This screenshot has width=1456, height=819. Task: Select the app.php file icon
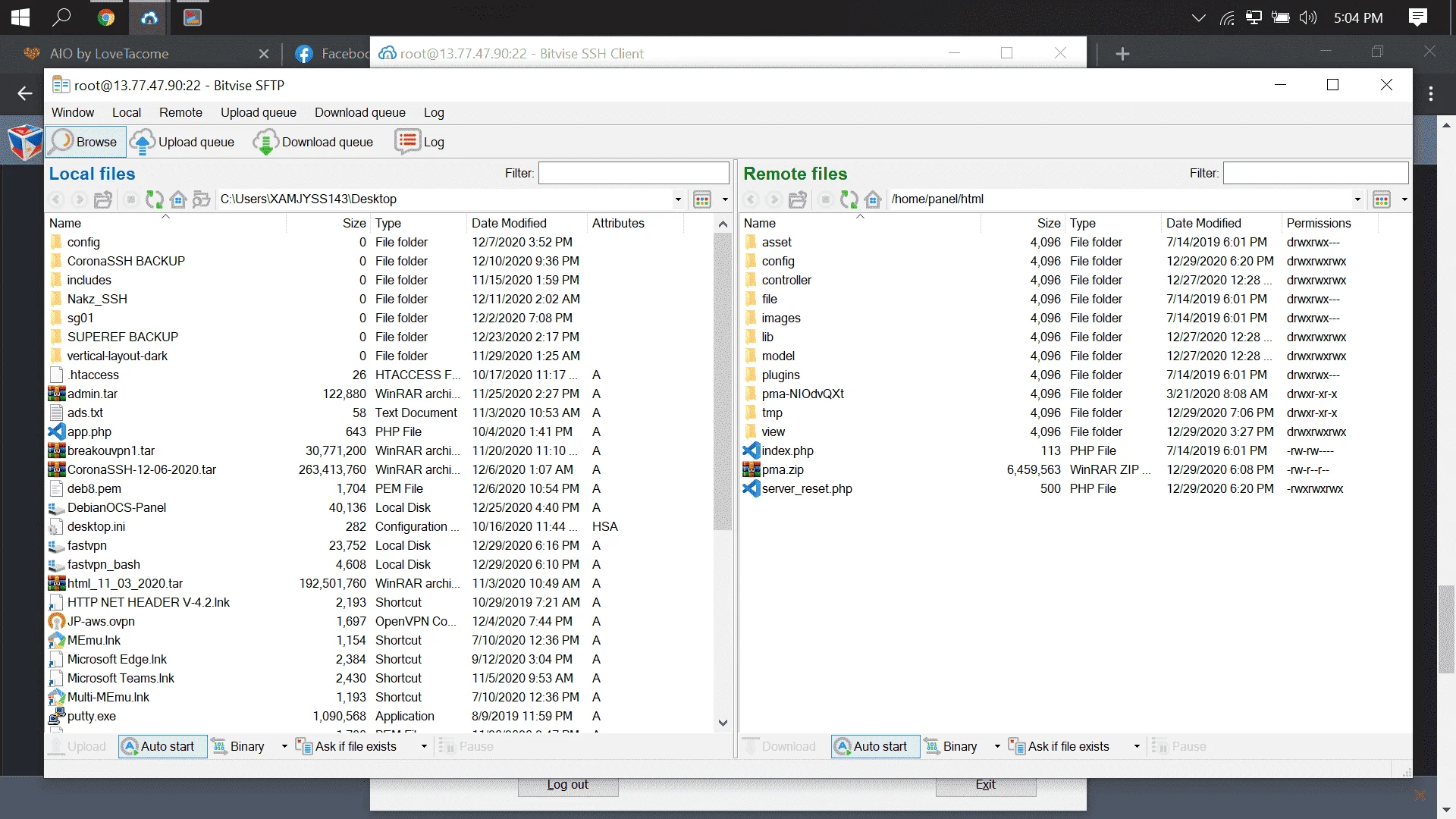coord(57,431)
